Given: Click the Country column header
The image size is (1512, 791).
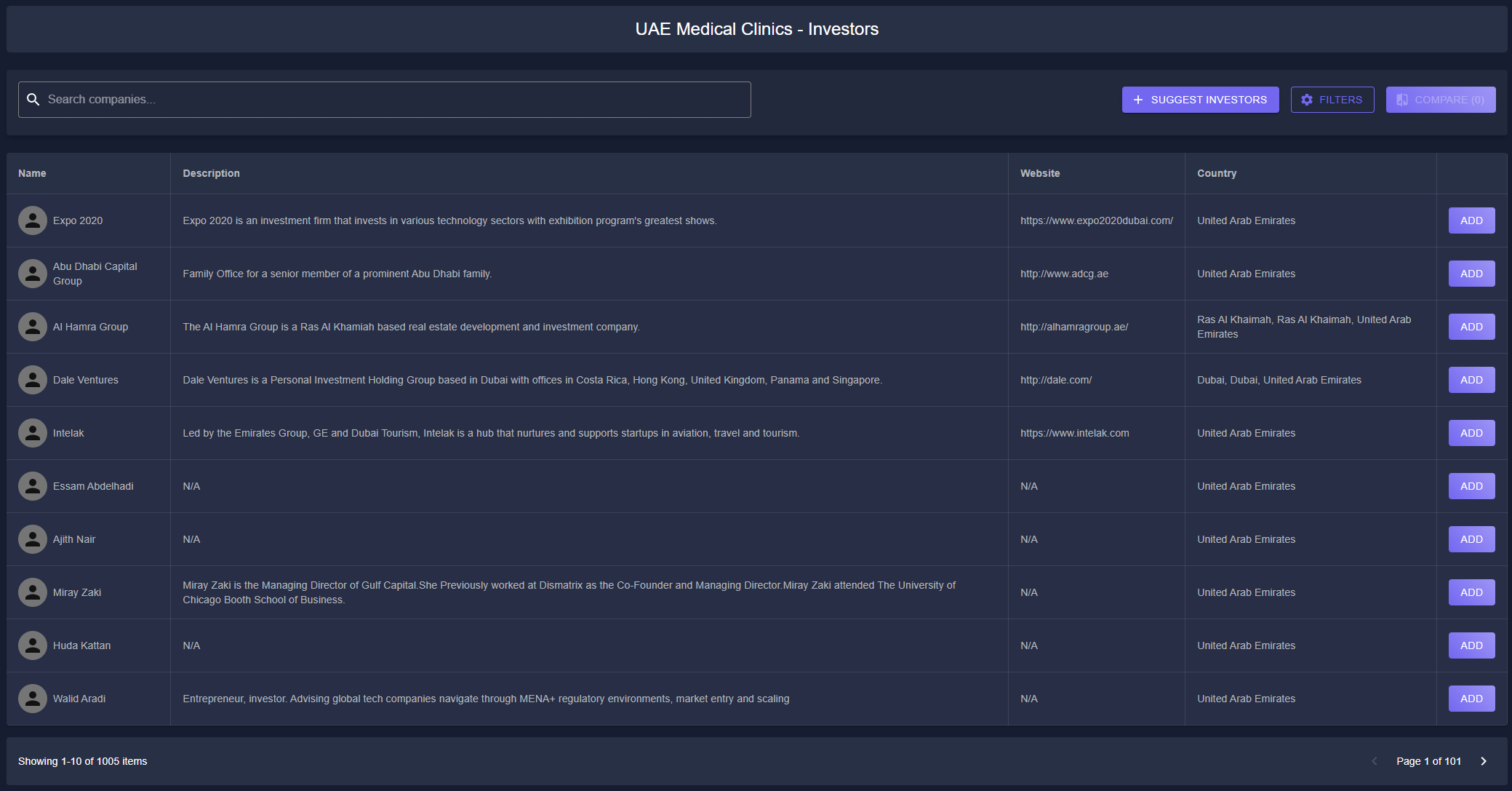Looking at the screenshot, I should pyautogui.click(x=1216, y=173).
